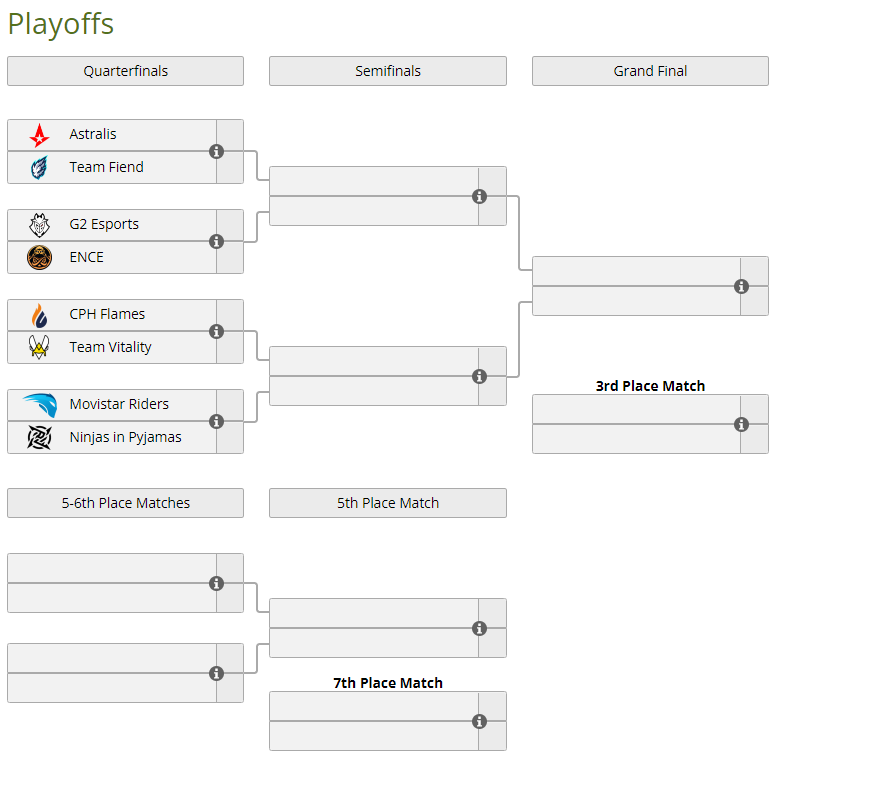Show info for CPH Flames vs Team Vitality
881x787 pixels.
tap(216, 331)
